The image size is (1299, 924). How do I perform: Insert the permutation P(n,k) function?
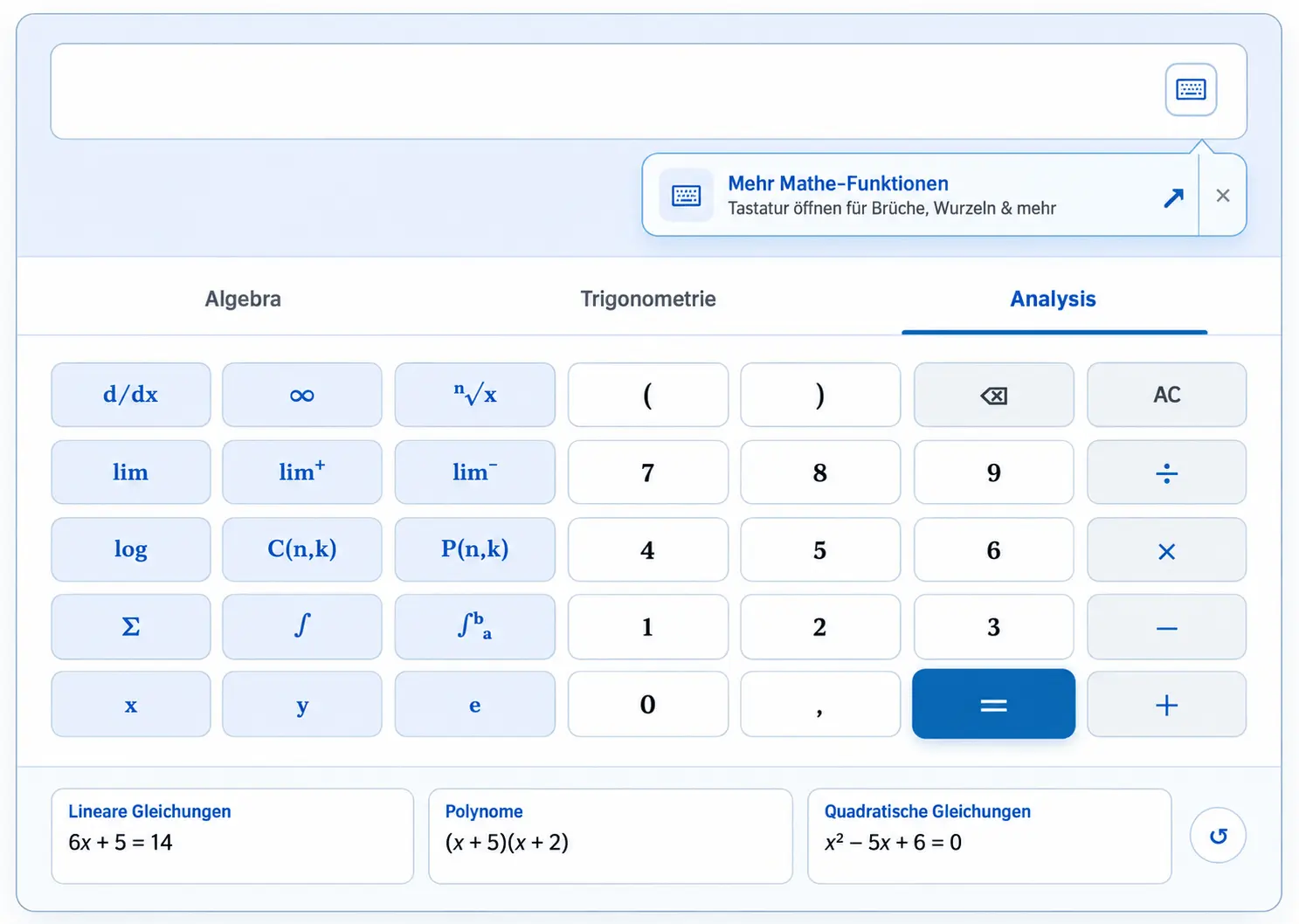(475, 549)
